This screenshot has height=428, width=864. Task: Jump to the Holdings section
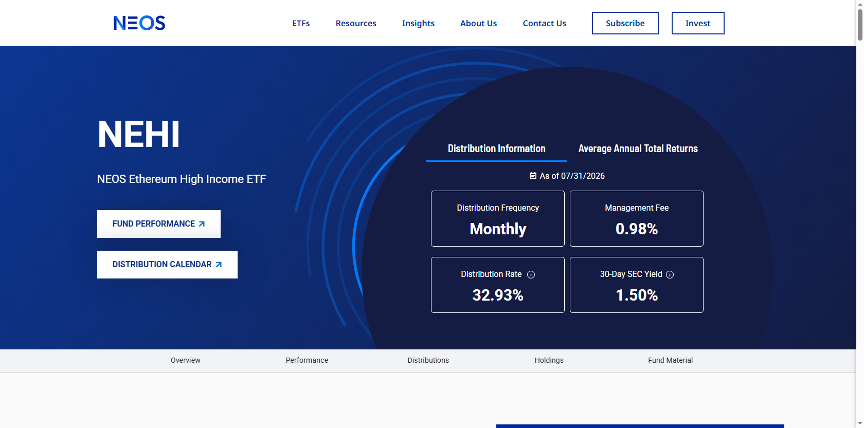point(549,360)
